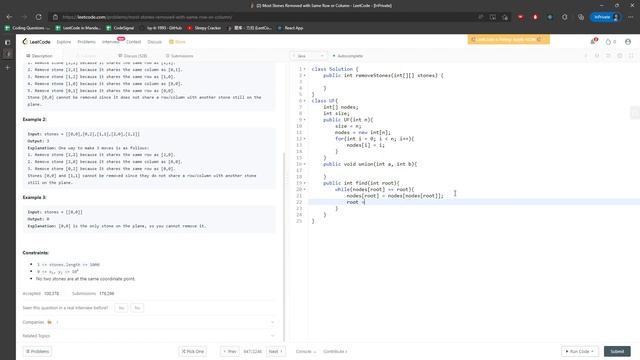Open the notifications bell icon
The width and height of the screenshot is (640, 360).
coord(593,41)
